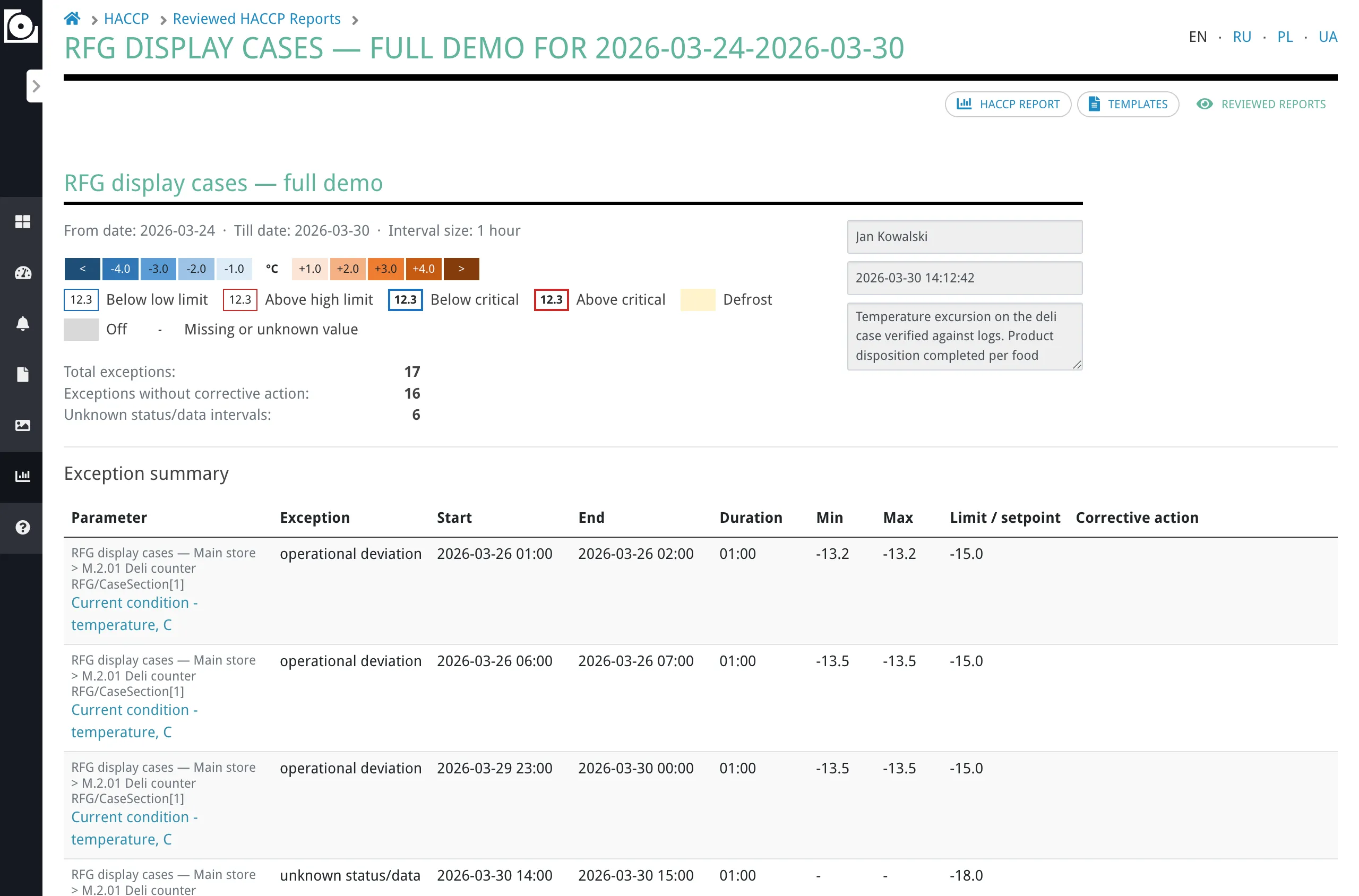The image size is (1359, 896).
Task: Click the -13.2 Min value
Action: (x=832, y=554)
